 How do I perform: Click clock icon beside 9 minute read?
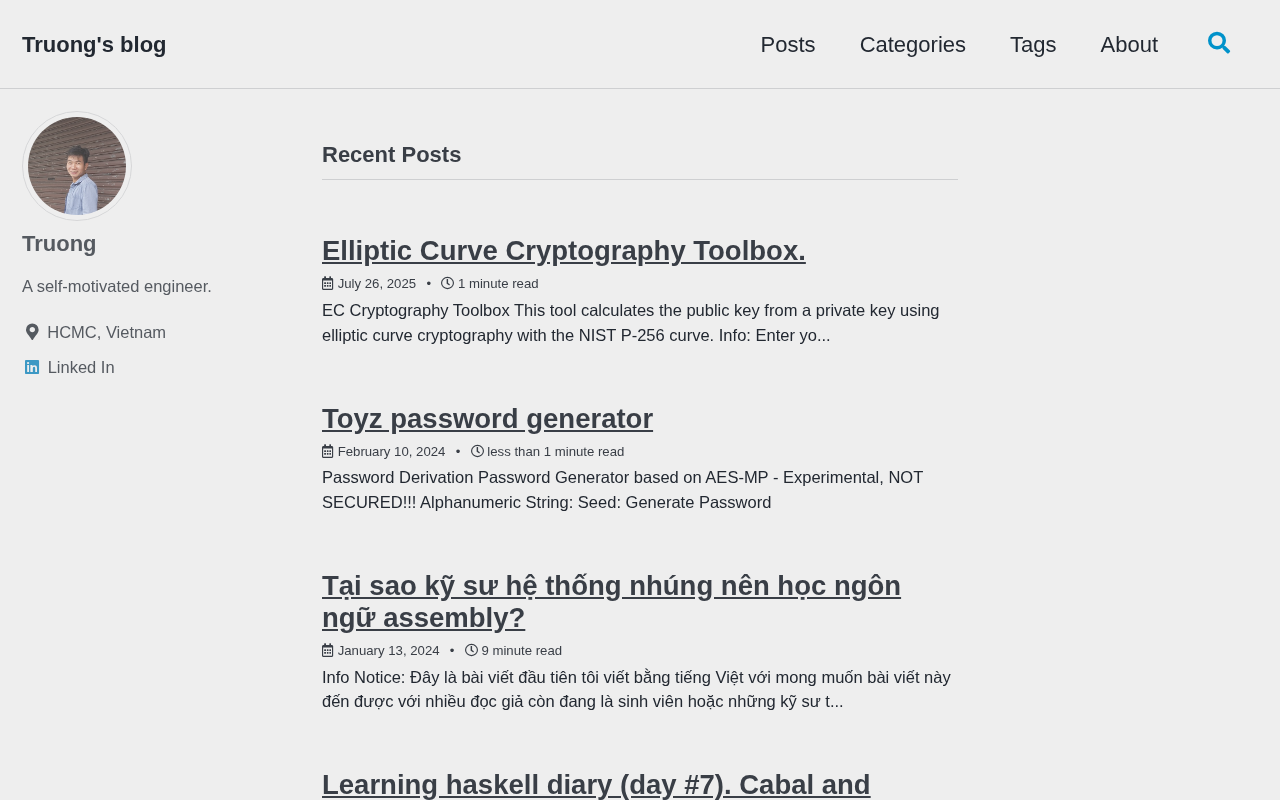click(471, 650)
